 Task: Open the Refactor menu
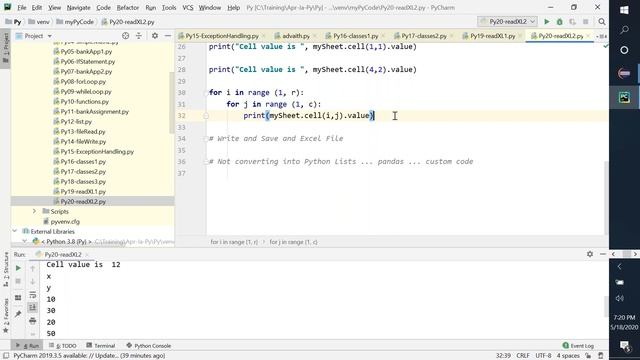point(128,7)
